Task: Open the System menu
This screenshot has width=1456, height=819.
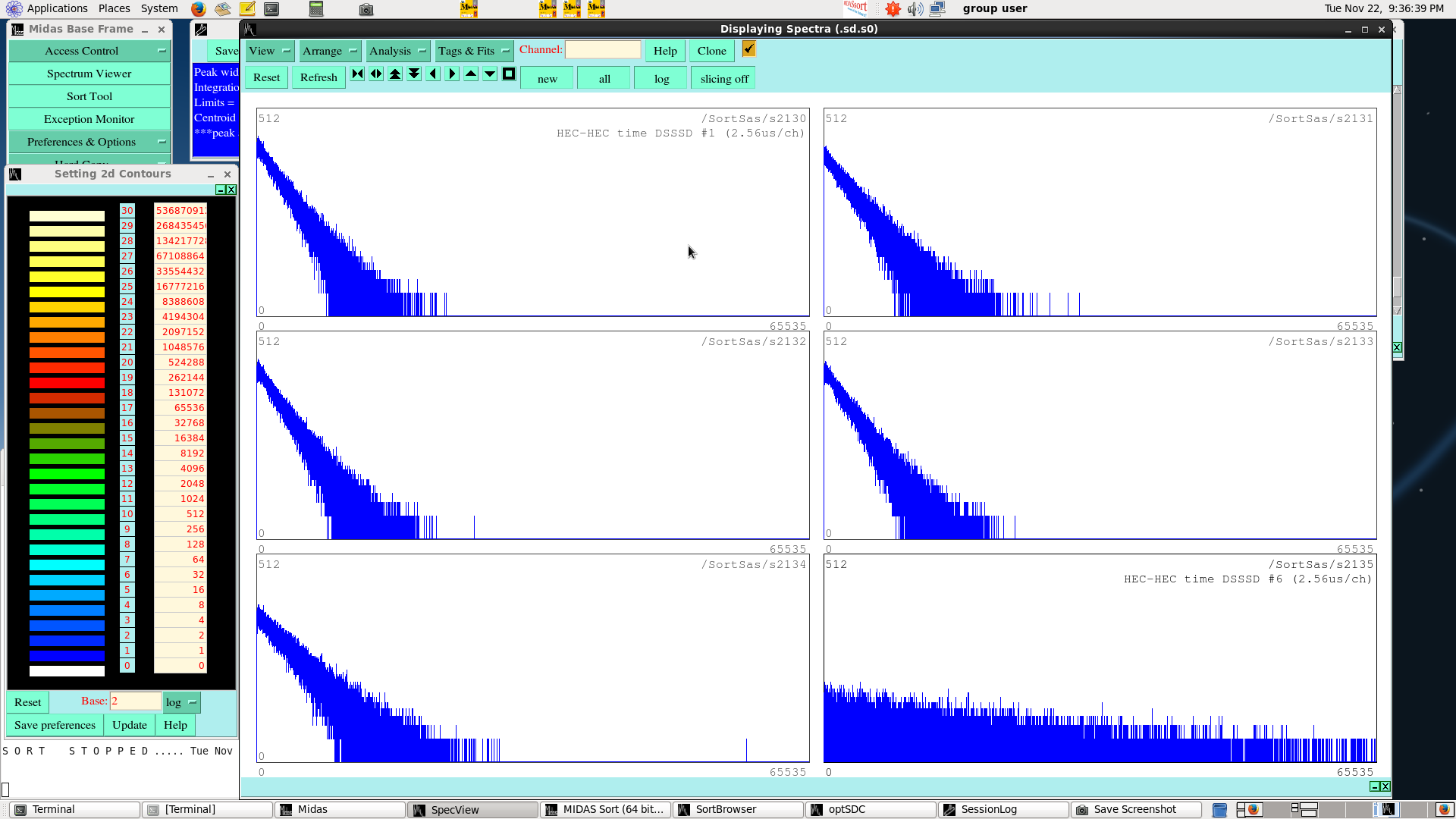Action: click(159, 8)
